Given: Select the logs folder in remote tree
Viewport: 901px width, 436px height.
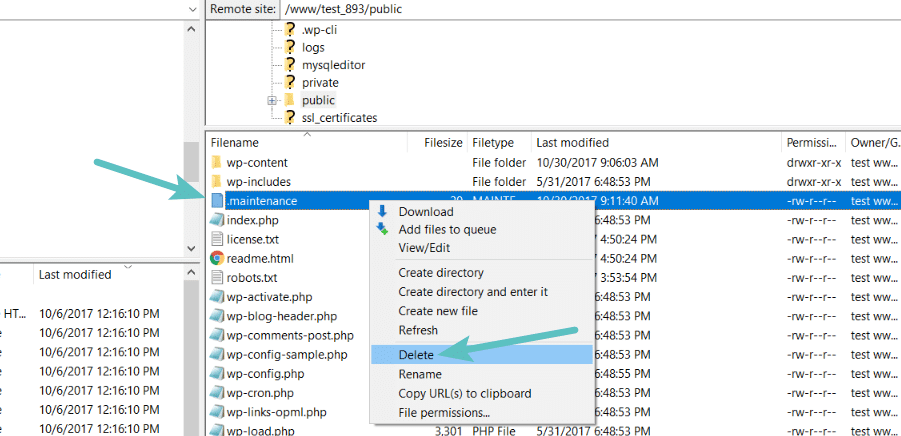Looking at the screenshot, I should point(313,47).
